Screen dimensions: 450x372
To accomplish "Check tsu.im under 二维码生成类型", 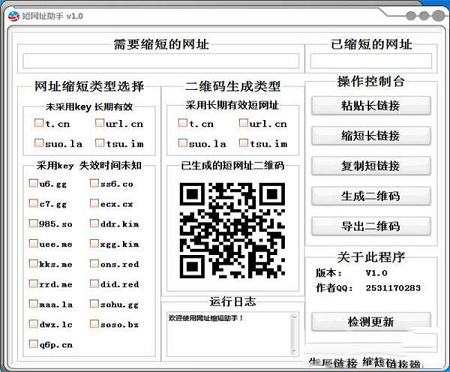I will coord(244,143).
